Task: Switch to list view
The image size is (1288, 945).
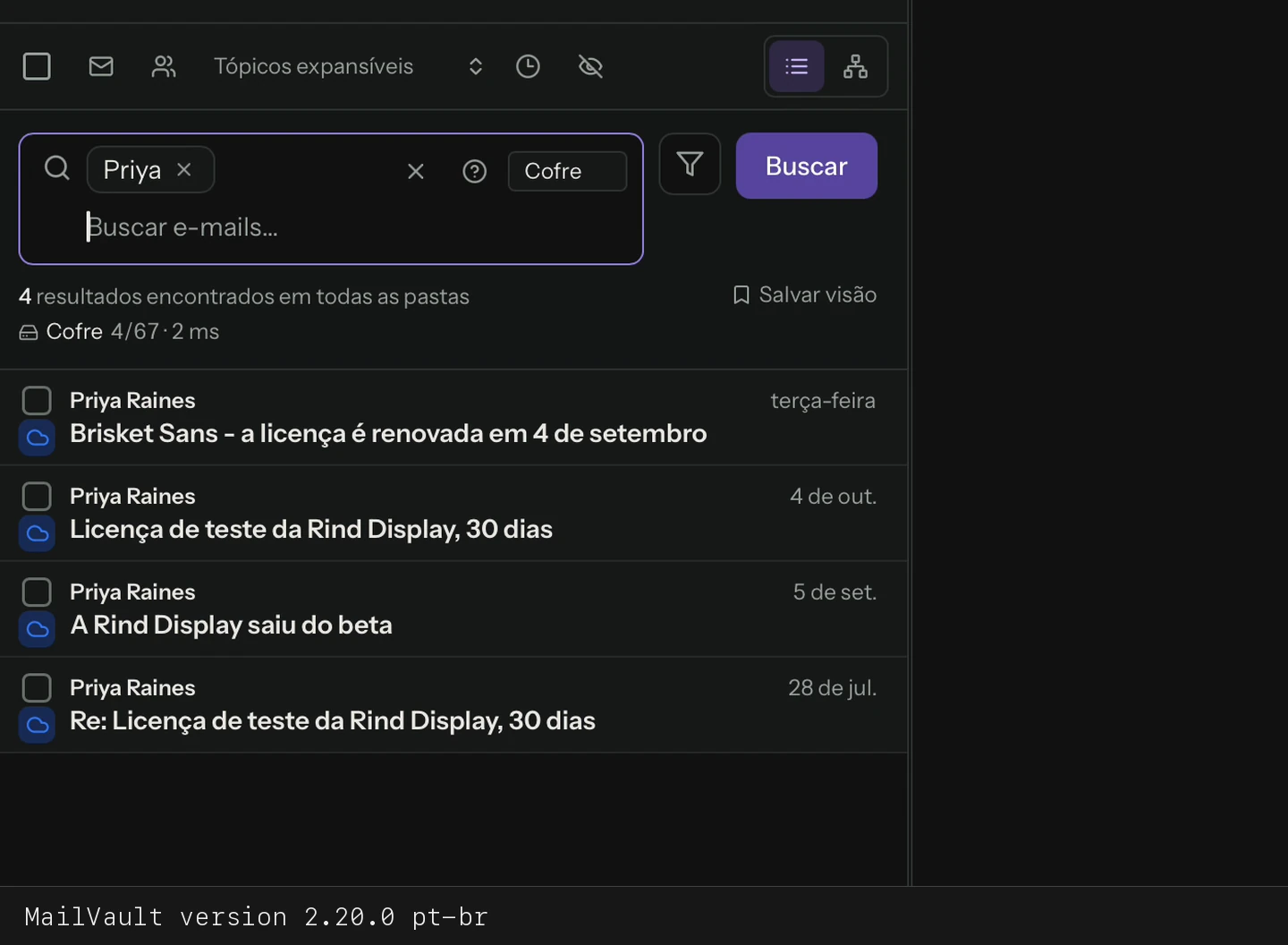Action: tap(796, 66)
